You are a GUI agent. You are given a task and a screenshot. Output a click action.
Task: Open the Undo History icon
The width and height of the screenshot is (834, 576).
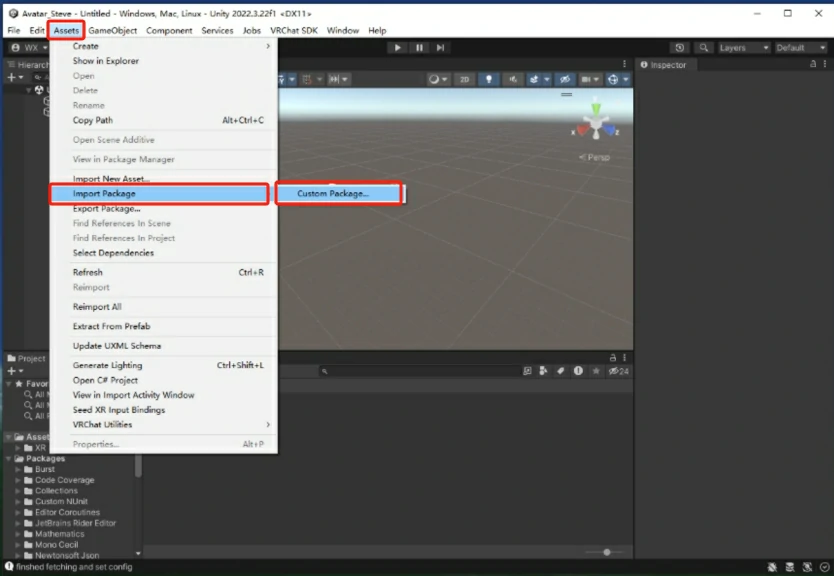click(680, 47)
